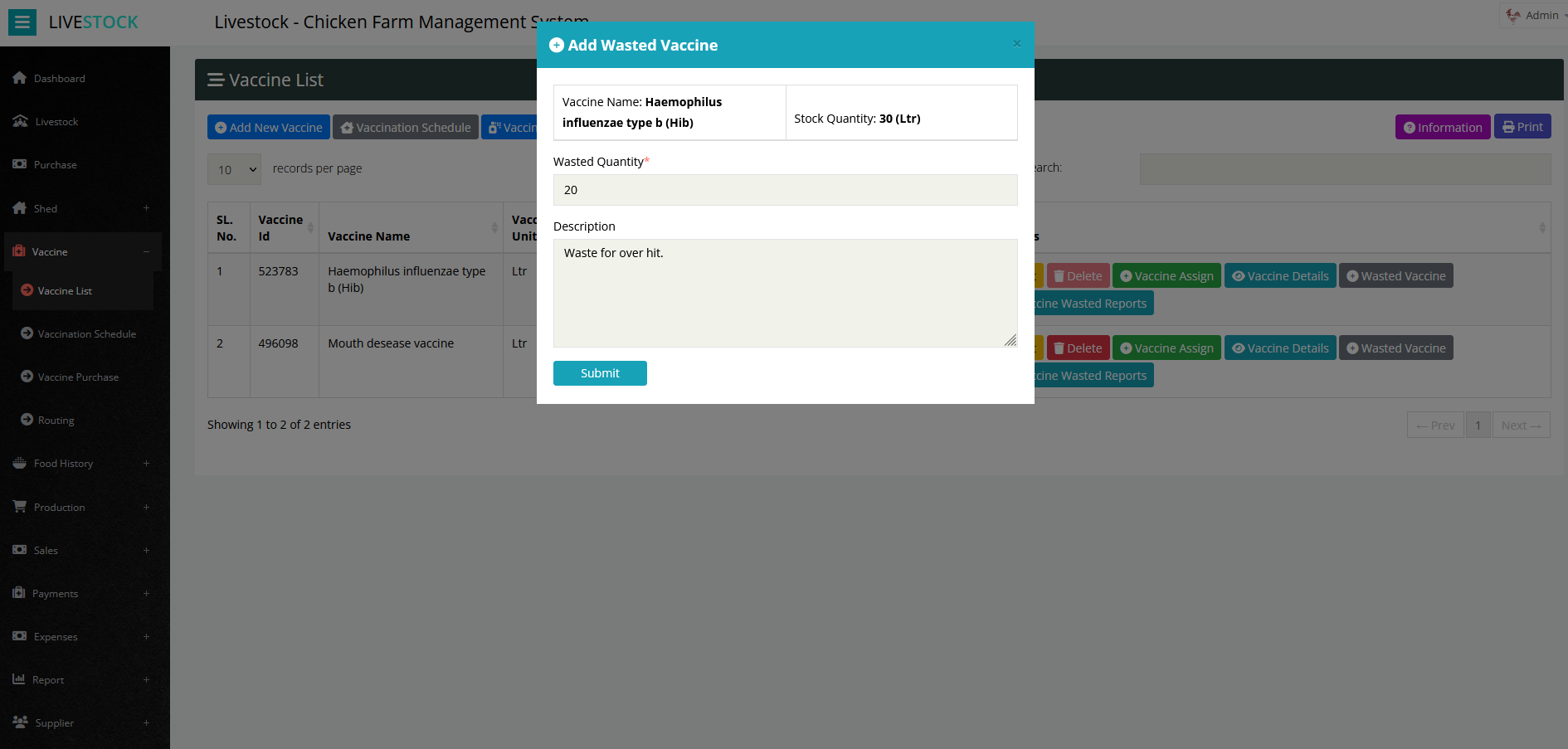Viewport: 1568px width, 749px height.
Task: Open Vaccination Schedule in sidebar
Action: pos(86,333)
